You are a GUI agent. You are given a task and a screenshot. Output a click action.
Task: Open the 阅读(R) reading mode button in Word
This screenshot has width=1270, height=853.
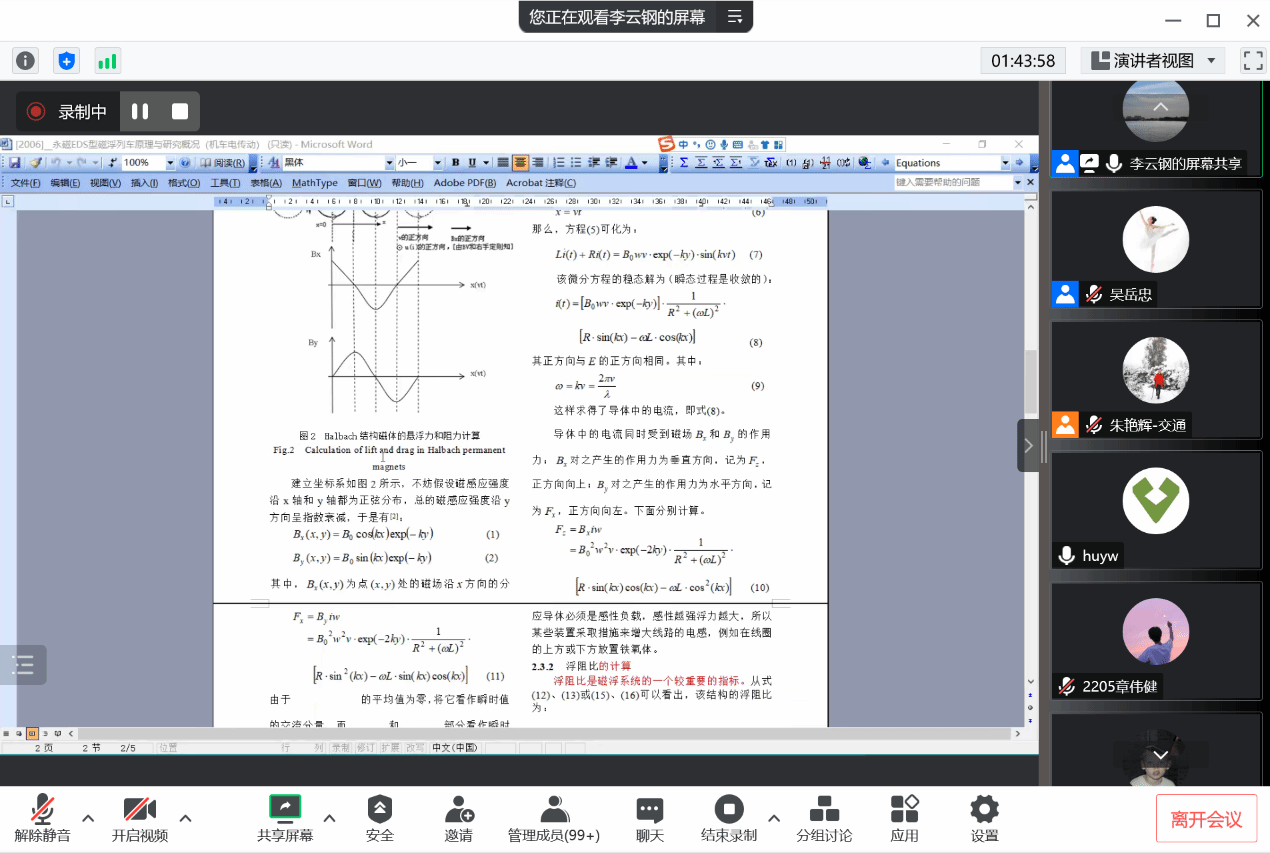coord(221,162)
